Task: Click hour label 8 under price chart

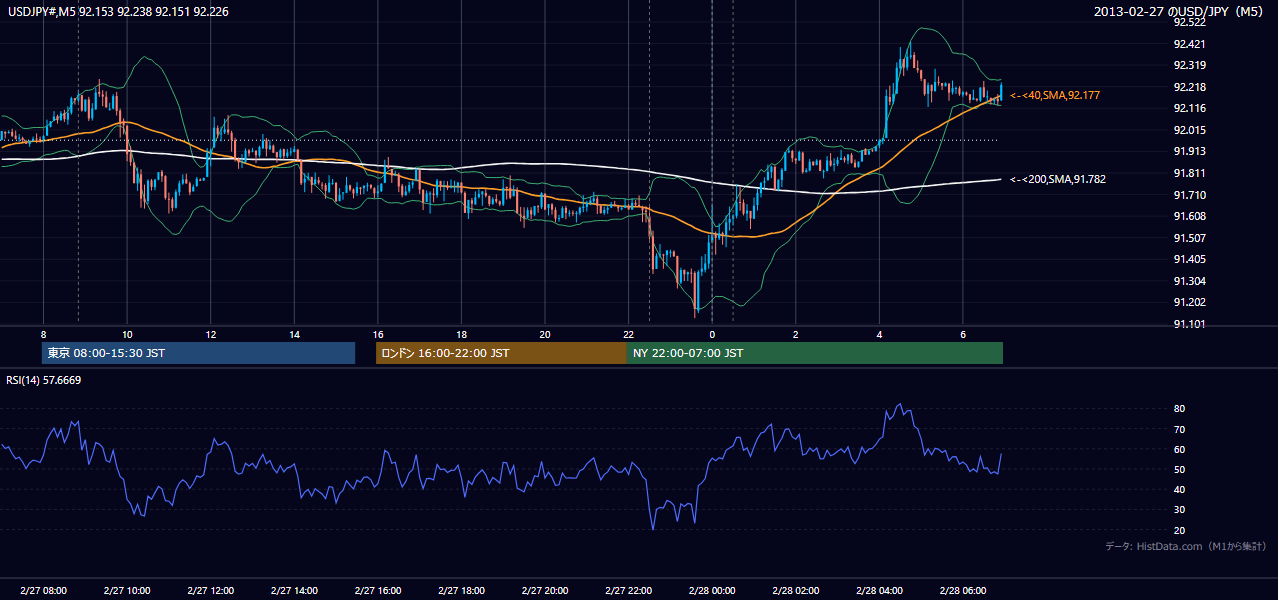Action: click(43, 334)
